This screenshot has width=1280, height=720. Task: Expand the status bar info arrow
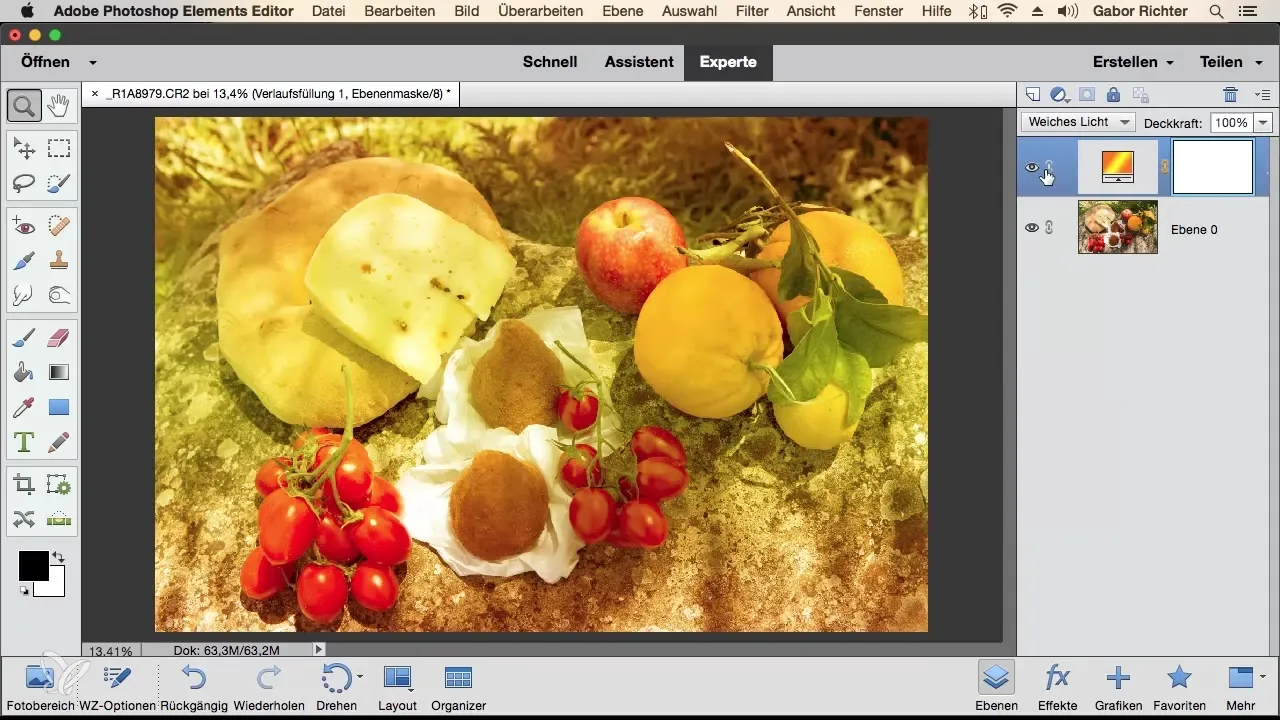(319, 650)
